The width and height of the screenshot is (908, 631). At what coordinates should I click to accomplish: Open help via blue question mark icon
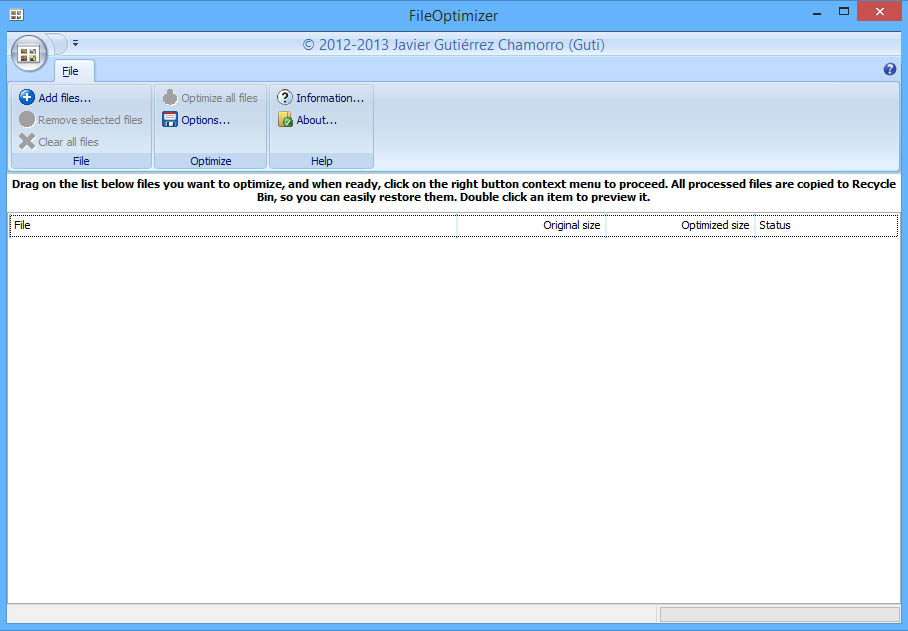coord(889,69)
